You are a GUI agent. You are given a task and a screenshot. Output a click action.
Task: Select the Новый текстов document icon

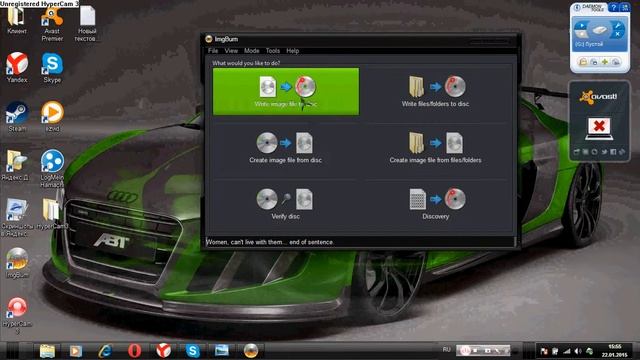point(87,24)
